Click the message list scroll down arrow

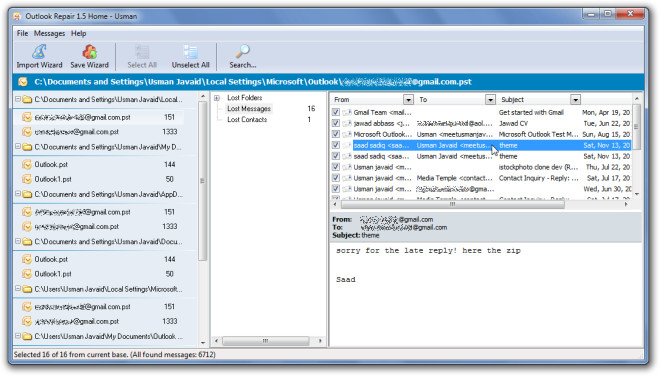point(637,194)
